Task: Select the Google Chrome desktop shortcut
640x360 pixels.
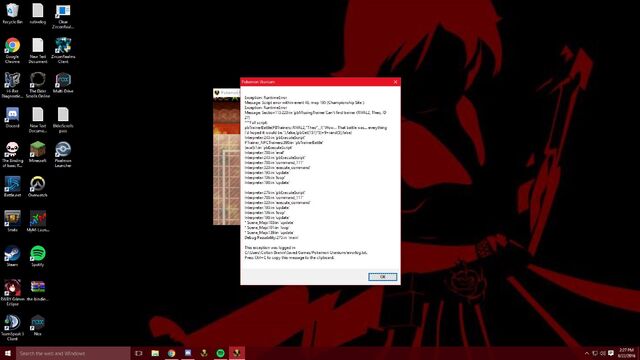Action: (x=12, y=51)
